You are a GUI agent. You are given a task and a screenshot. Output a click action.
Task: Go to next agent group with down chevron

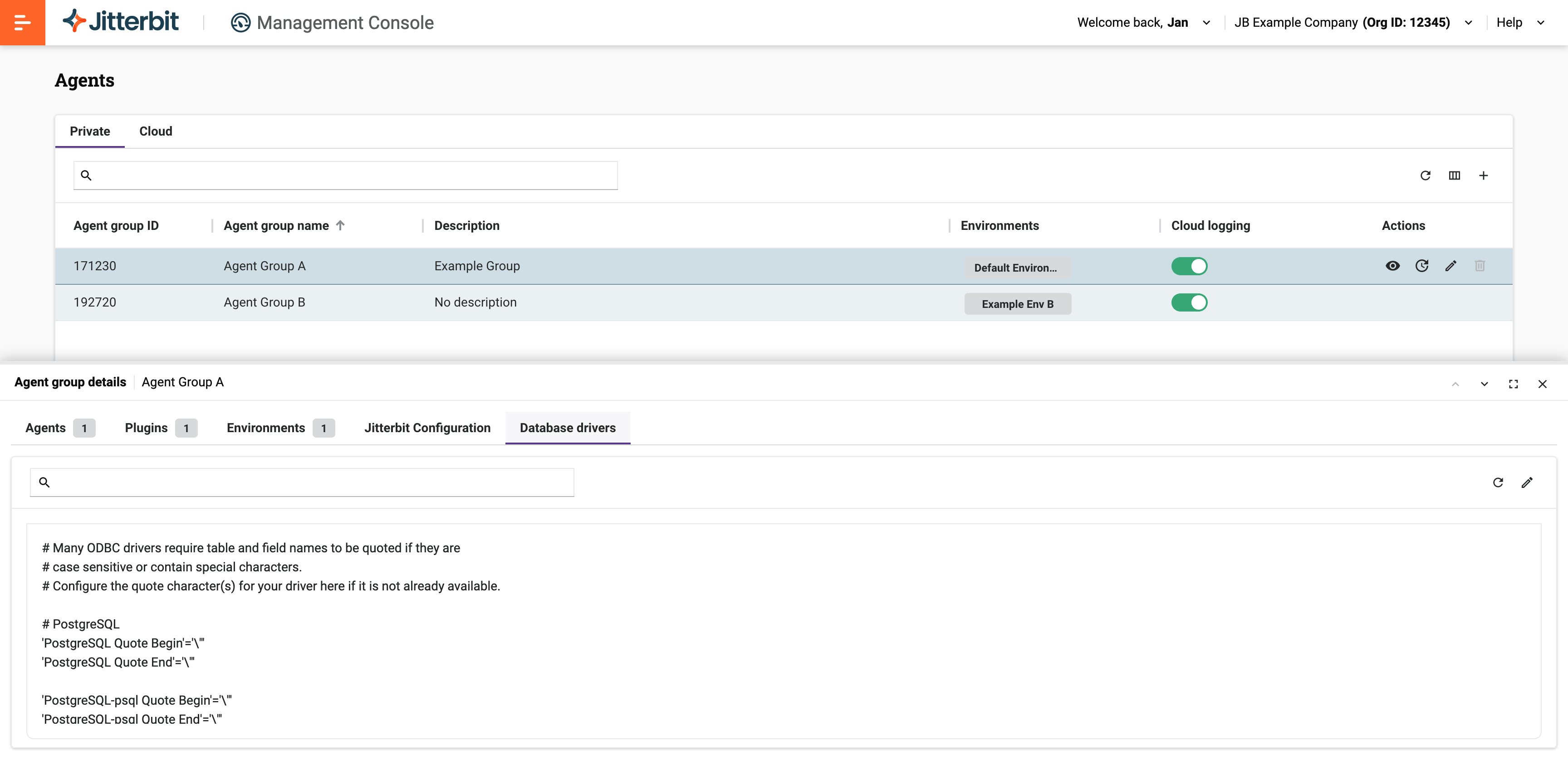[1485, 384]
